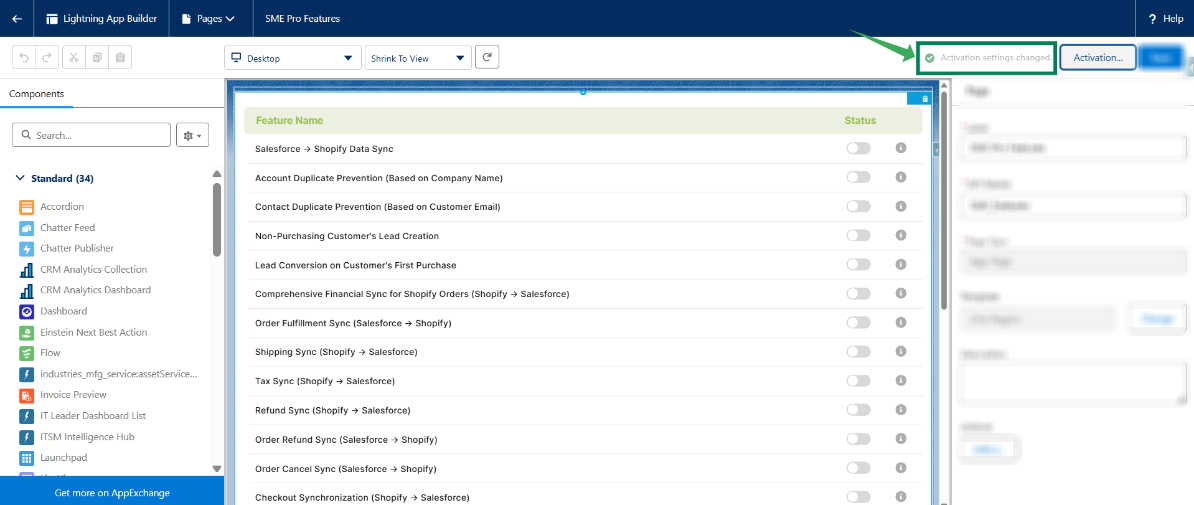Enable Non-Purchasing Customer's Lead Creation

click(858, 235)
